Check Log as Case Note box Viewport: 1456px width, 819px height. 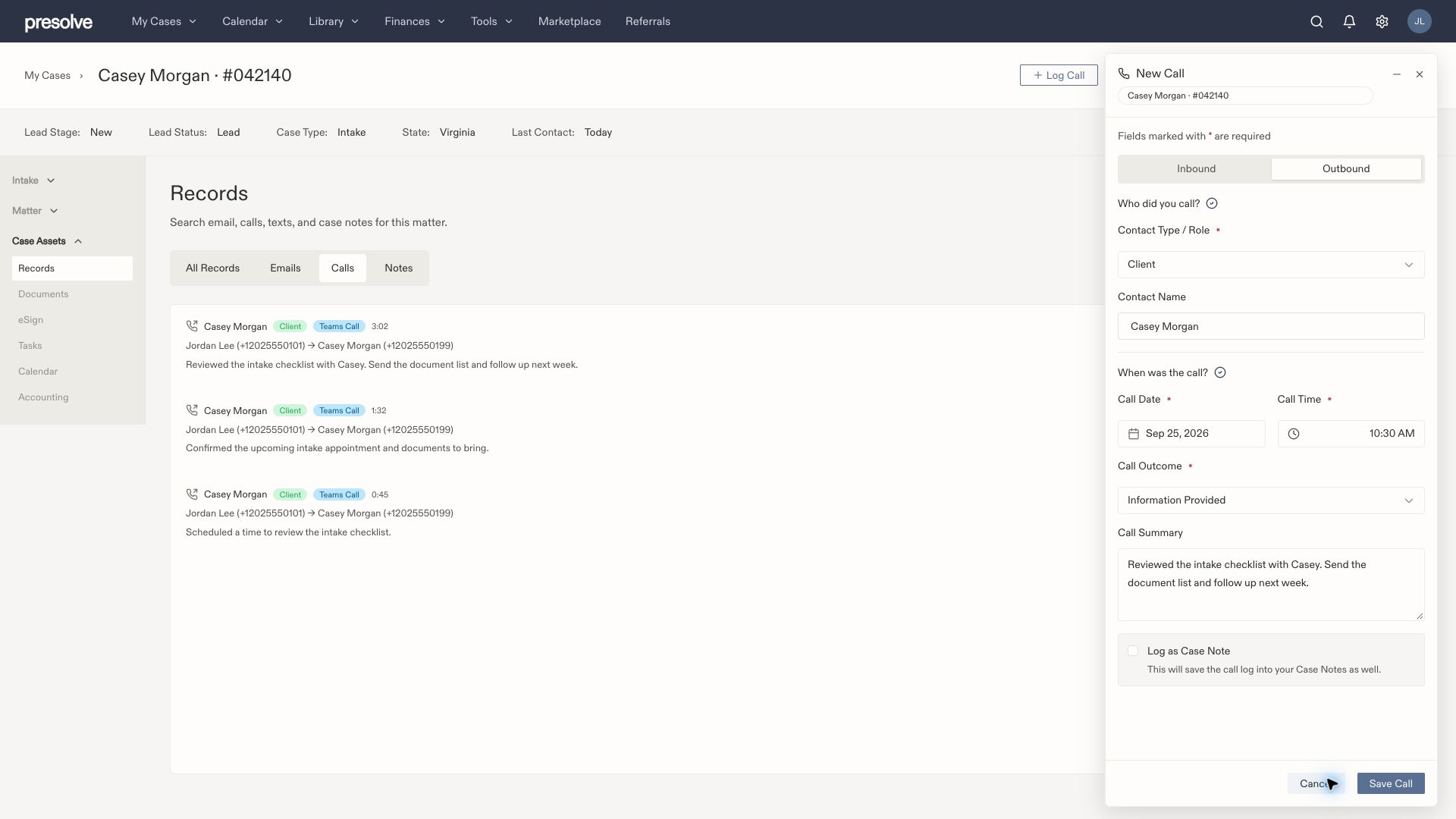click(1133, 651)
